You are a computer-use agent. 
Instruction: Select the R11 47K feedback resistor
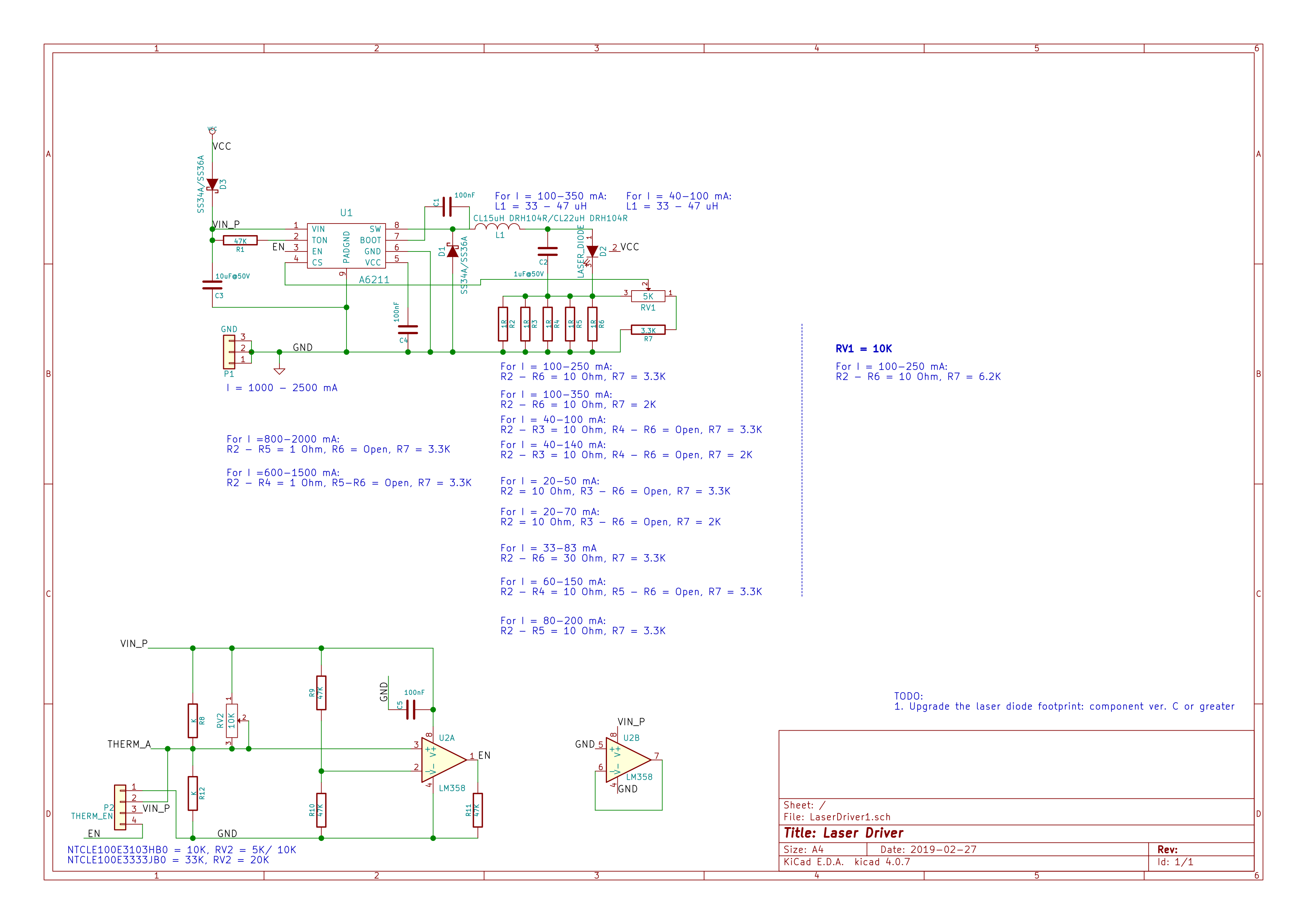(478, 810)
